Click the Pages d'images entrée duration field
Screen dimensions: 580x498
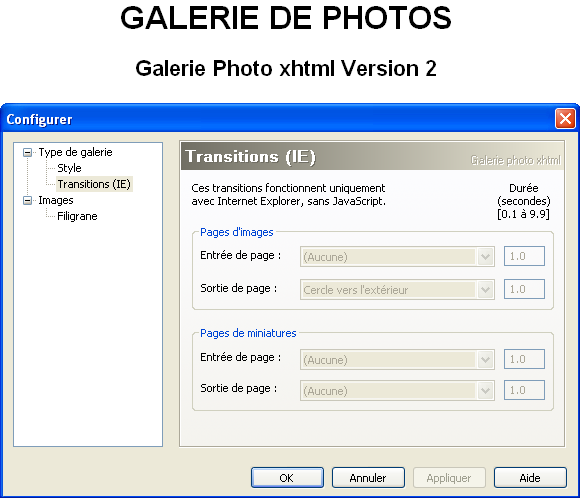click(x=524, y=256)
